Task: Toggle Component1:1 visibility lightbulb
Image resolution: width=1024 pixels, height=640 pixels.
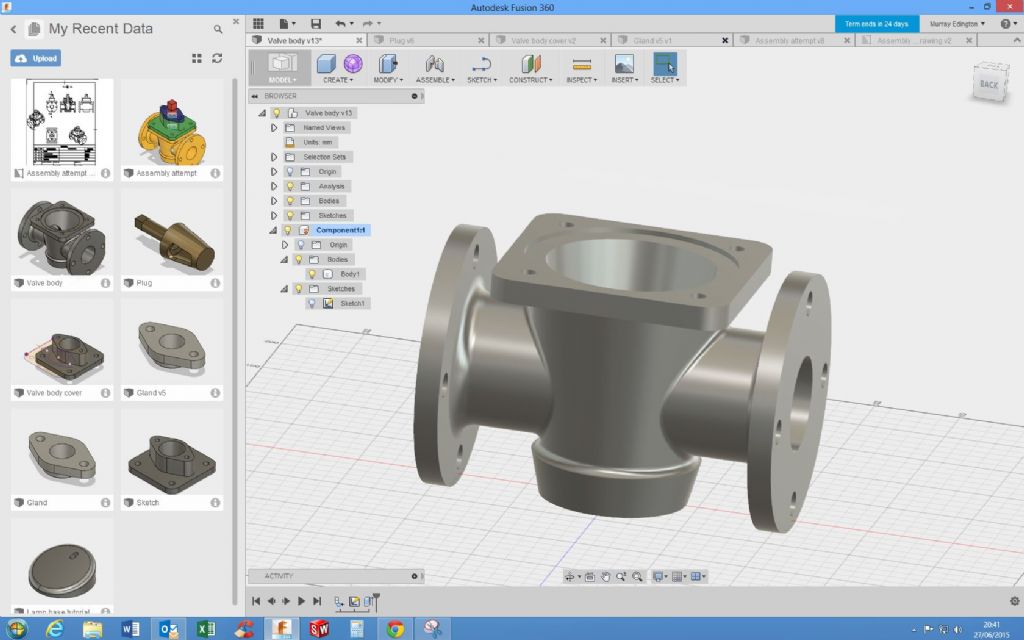Action: point(287,230)
